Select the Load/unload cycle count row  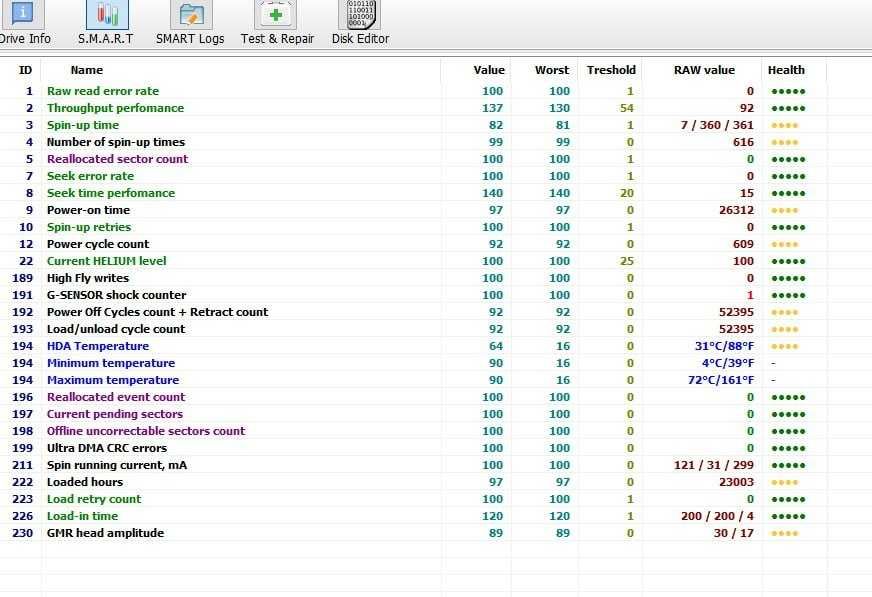[x=413, y=329]
